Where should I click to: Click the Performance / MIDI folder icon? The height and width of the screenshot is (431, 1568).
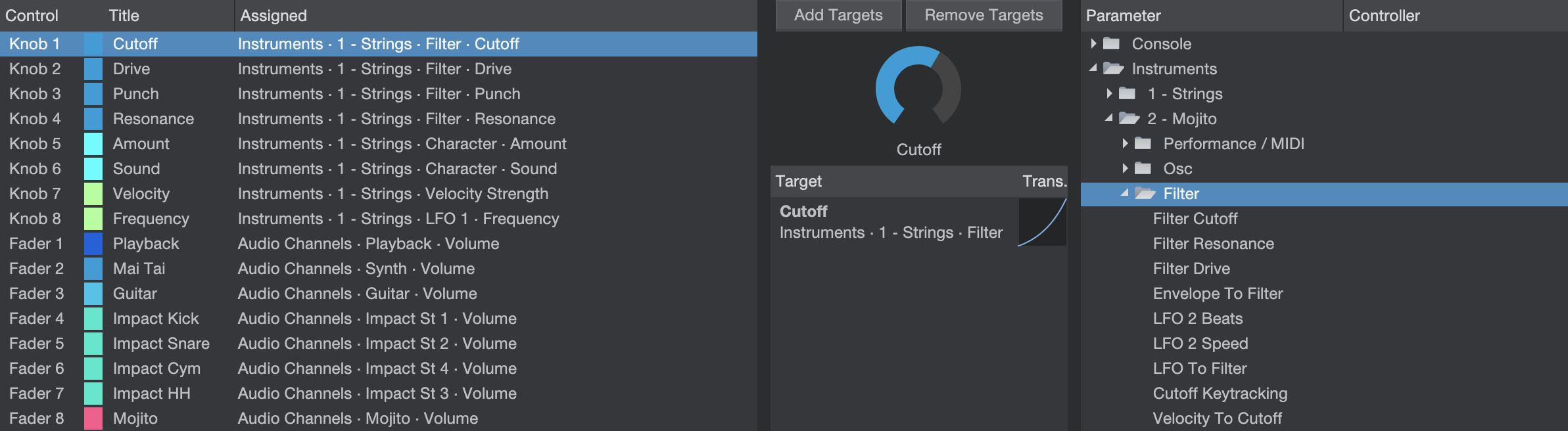pyautogui.click(x=1143, y=144)
